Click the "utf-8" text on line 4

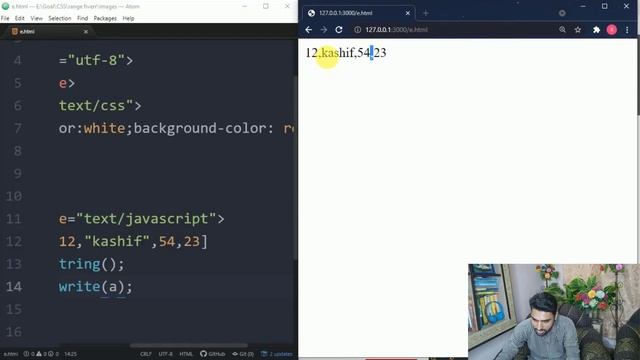point(96,60)
